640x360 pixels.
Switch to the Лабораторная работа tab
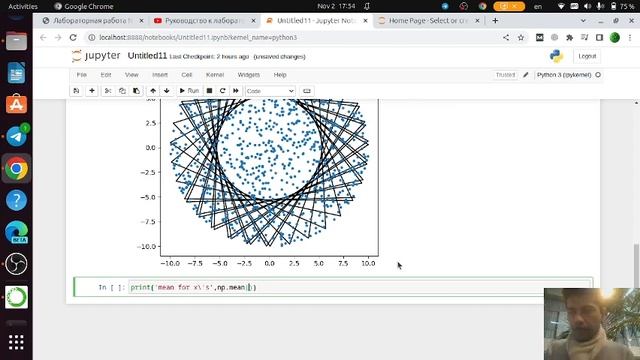[93, 20]
